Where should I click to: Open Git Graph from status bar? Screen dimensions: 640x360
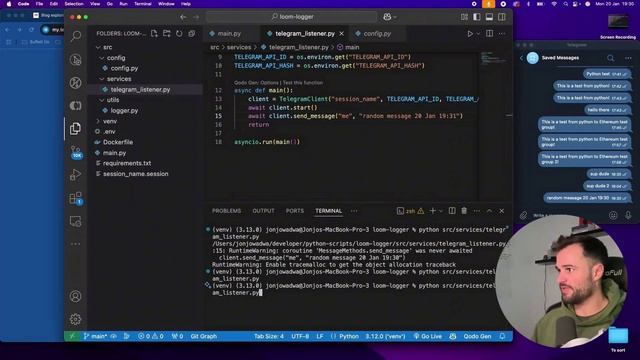(204, 336)
